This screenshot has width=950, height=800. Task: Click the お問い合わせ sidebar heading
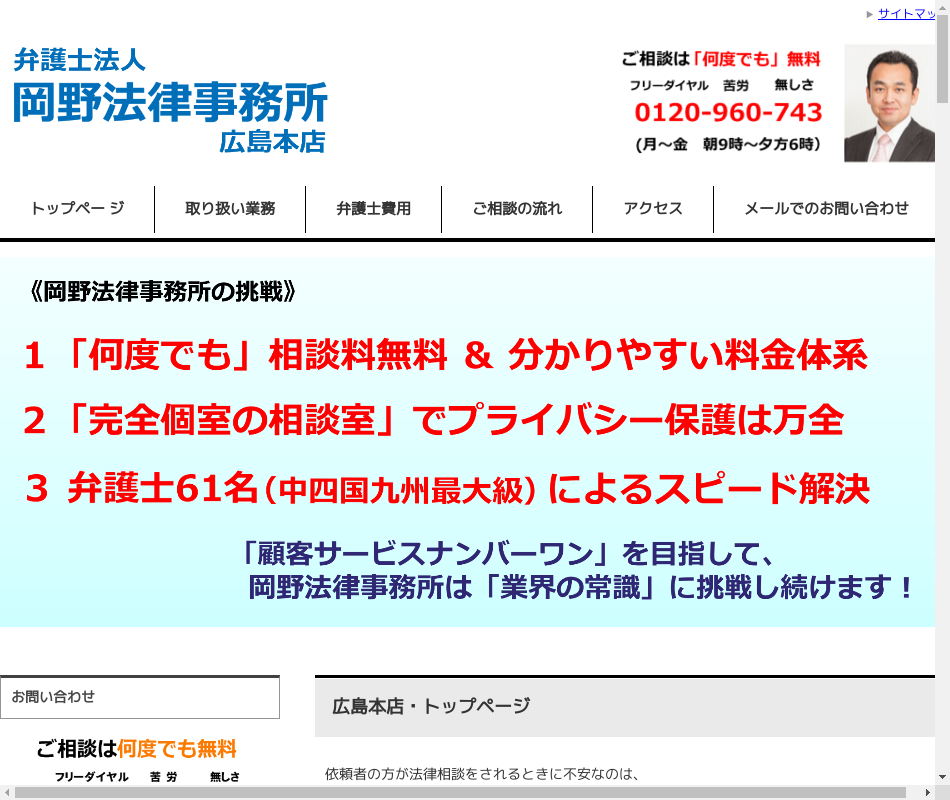tap(140, 697)
